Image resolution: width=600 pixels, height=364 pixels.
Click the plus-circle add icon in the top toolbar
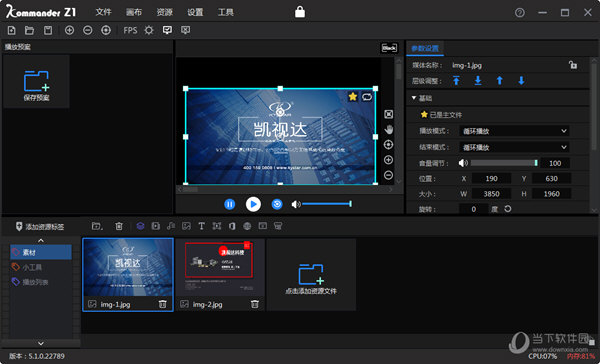[x=69, y=30]
